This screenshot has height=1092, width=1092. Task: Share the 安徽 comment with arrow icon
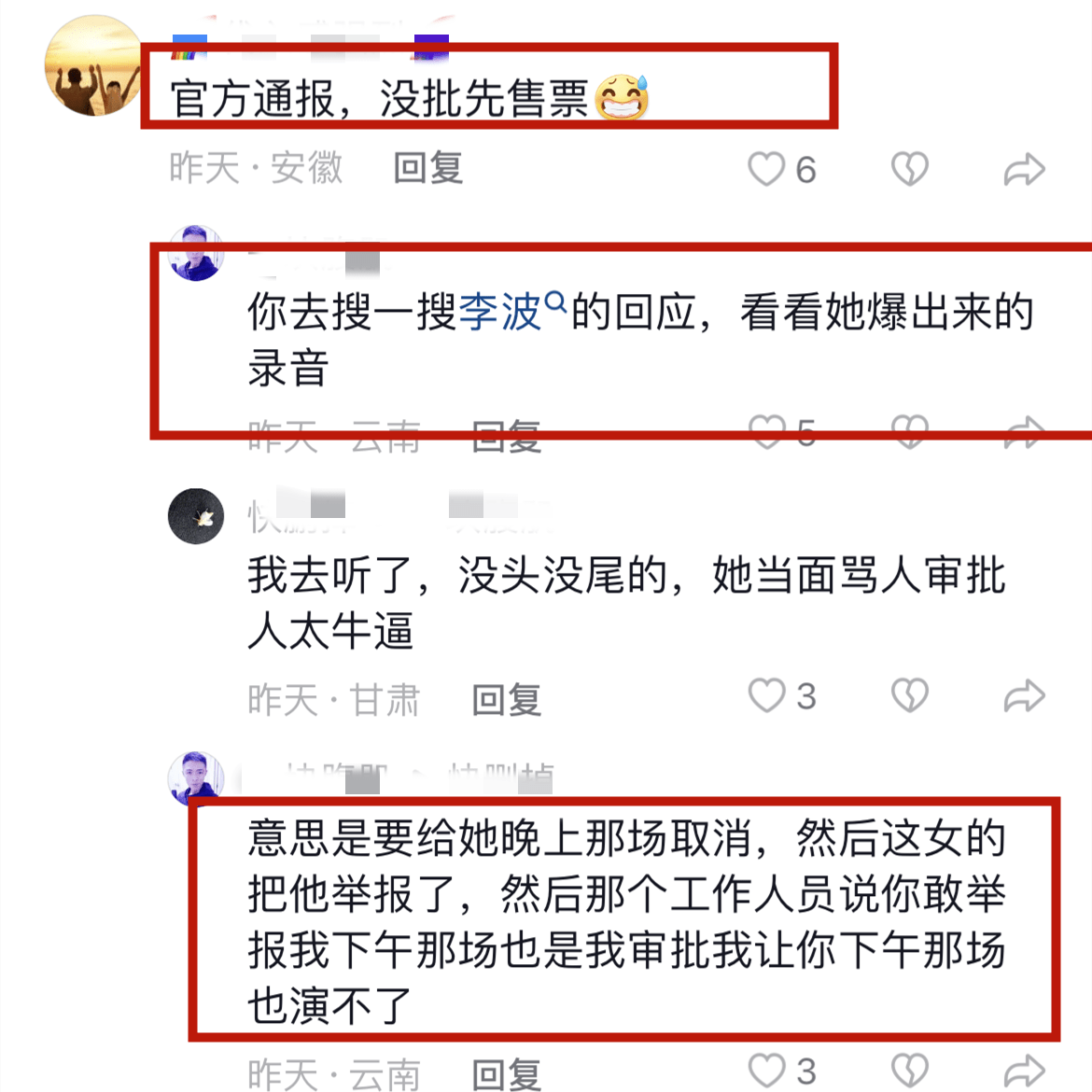[1025, 169]
